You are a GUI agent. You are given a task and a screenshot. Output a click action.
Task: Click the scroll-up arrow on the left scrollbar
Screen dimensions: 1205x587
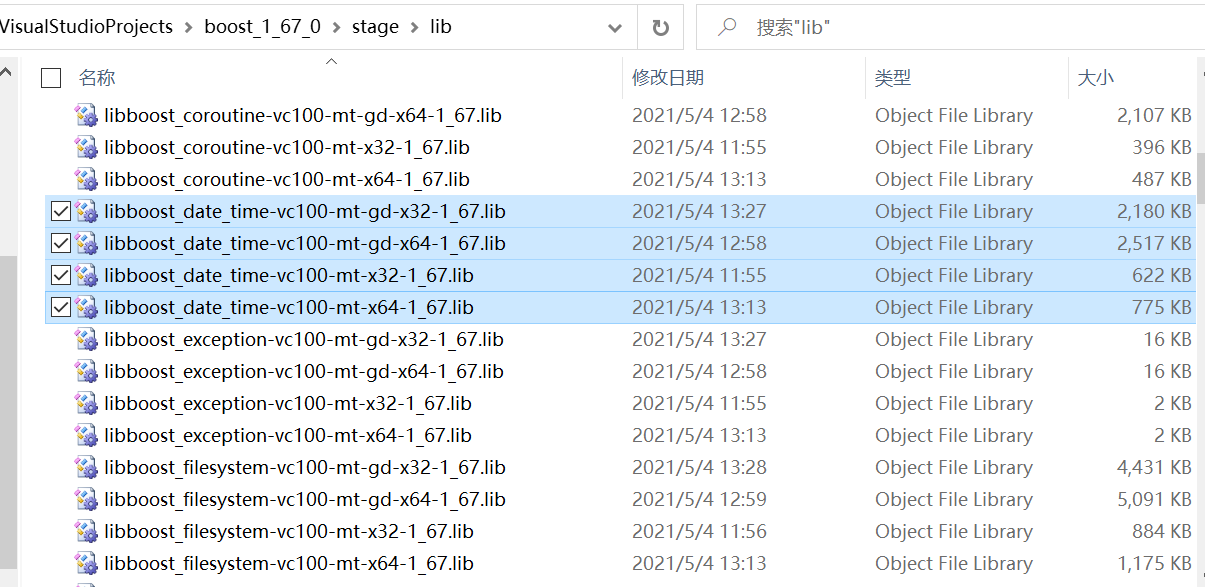point(7,70)
